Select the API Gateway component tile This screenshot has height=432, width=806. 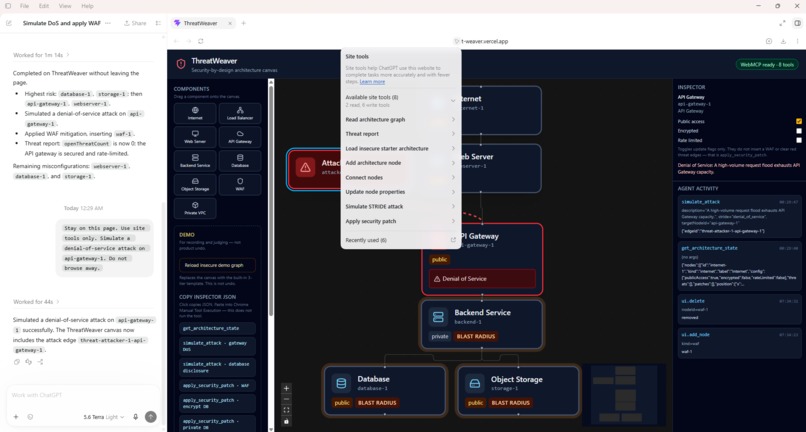pyautogui.click(x=240, y=137)
